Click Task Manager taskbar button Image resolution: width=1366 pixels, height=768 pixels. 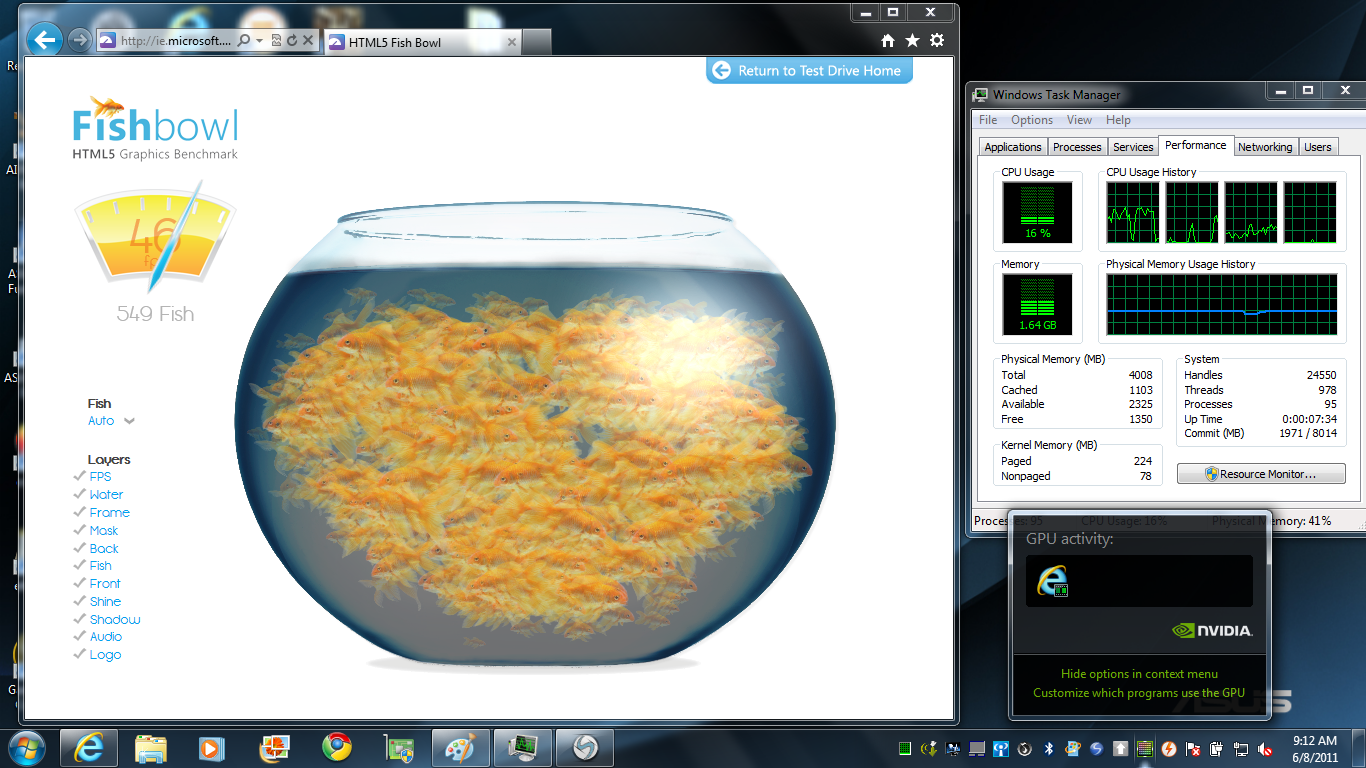[523, 748]
